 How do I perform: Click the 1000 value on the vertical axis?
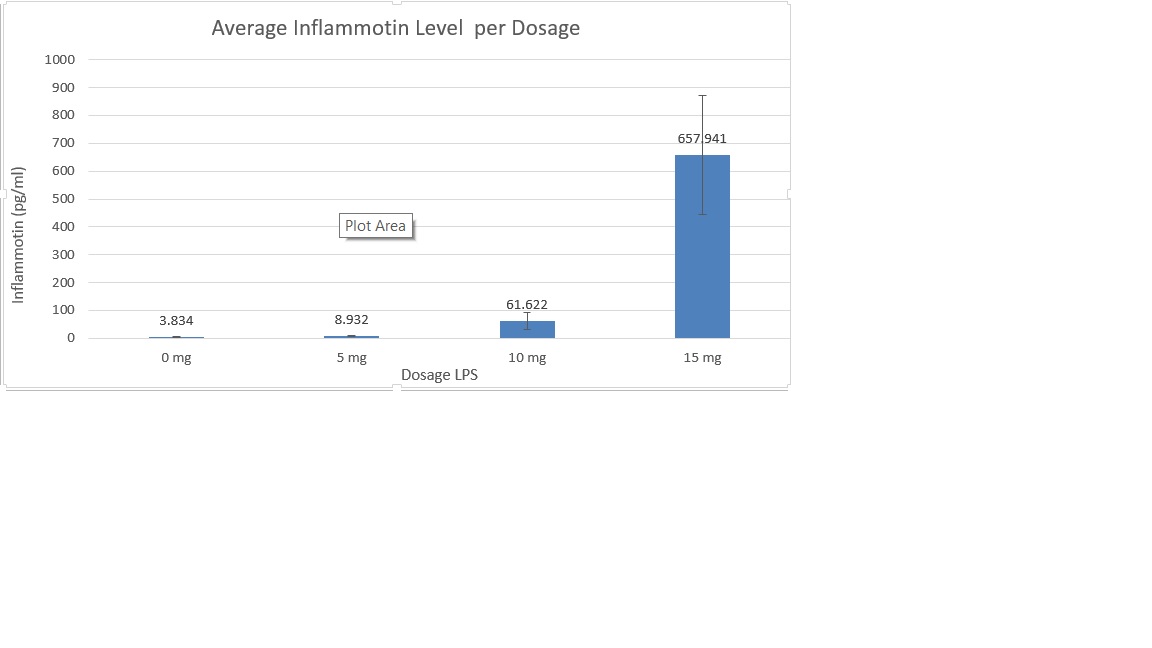[x=60, y=59]
